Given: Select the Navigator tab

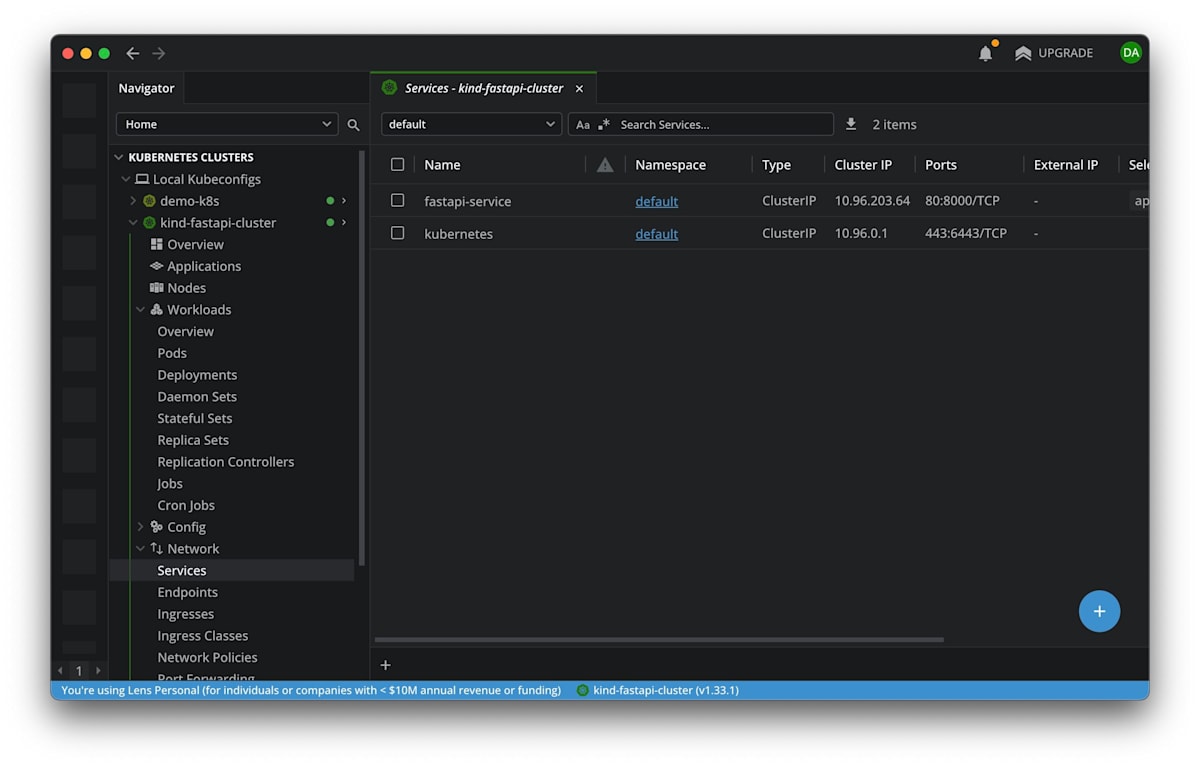Looking at the screenshot, I should [146, 88].
